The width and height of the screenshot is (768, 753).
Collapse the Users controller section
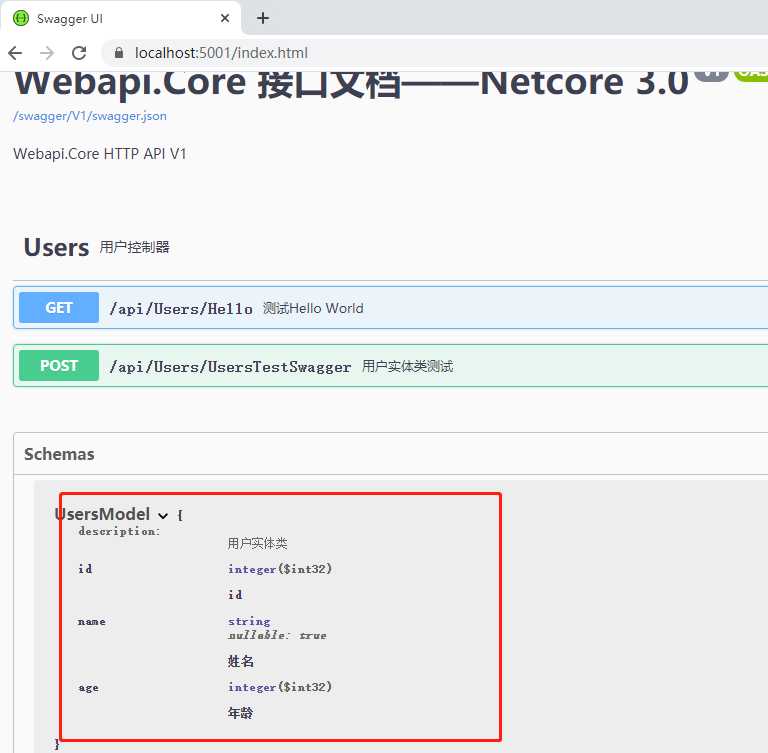click(x=390, y=247)
